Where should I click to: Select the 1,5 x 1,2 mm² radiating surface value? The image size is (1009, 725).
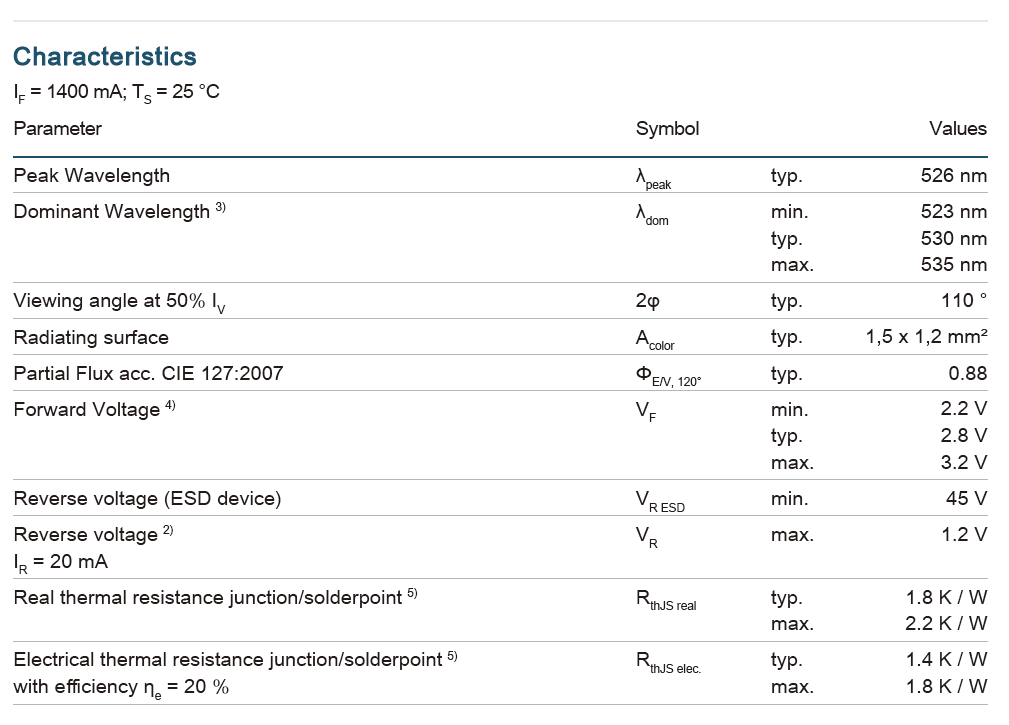[x=926, y=338]
